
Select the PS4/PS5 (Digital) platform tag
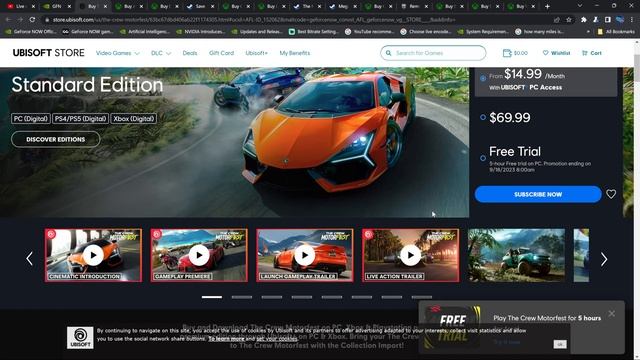pyautogui.click(x=80, y=119)
